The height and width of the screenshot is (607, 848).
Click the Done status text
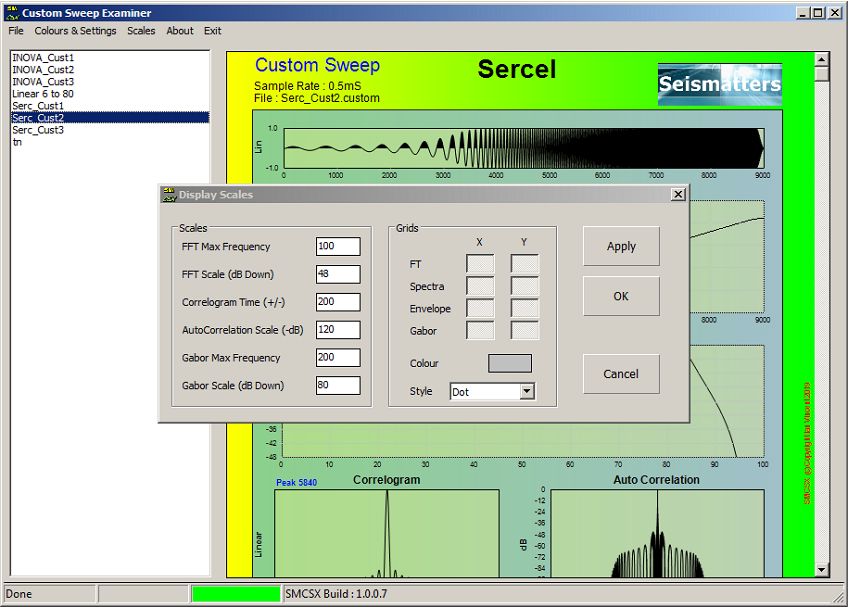19,593
